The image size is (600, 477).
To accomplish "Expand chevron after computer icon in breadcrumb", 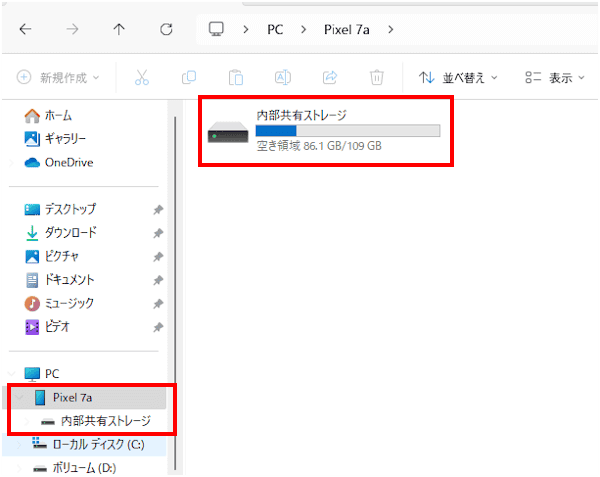I will (x=246, y=29).
